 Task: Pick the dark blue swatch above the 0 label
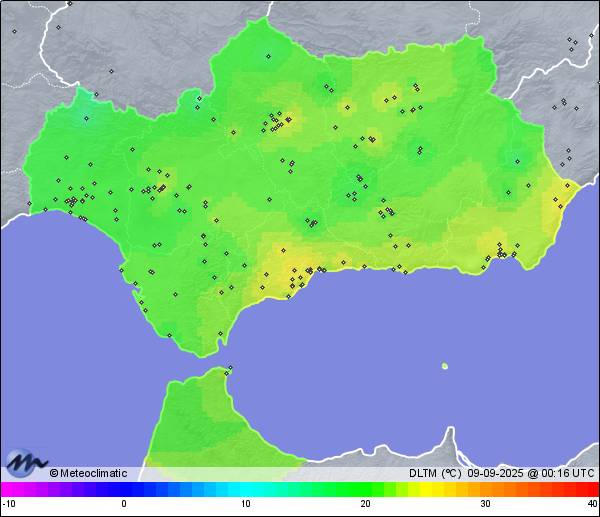pos(124,489)
